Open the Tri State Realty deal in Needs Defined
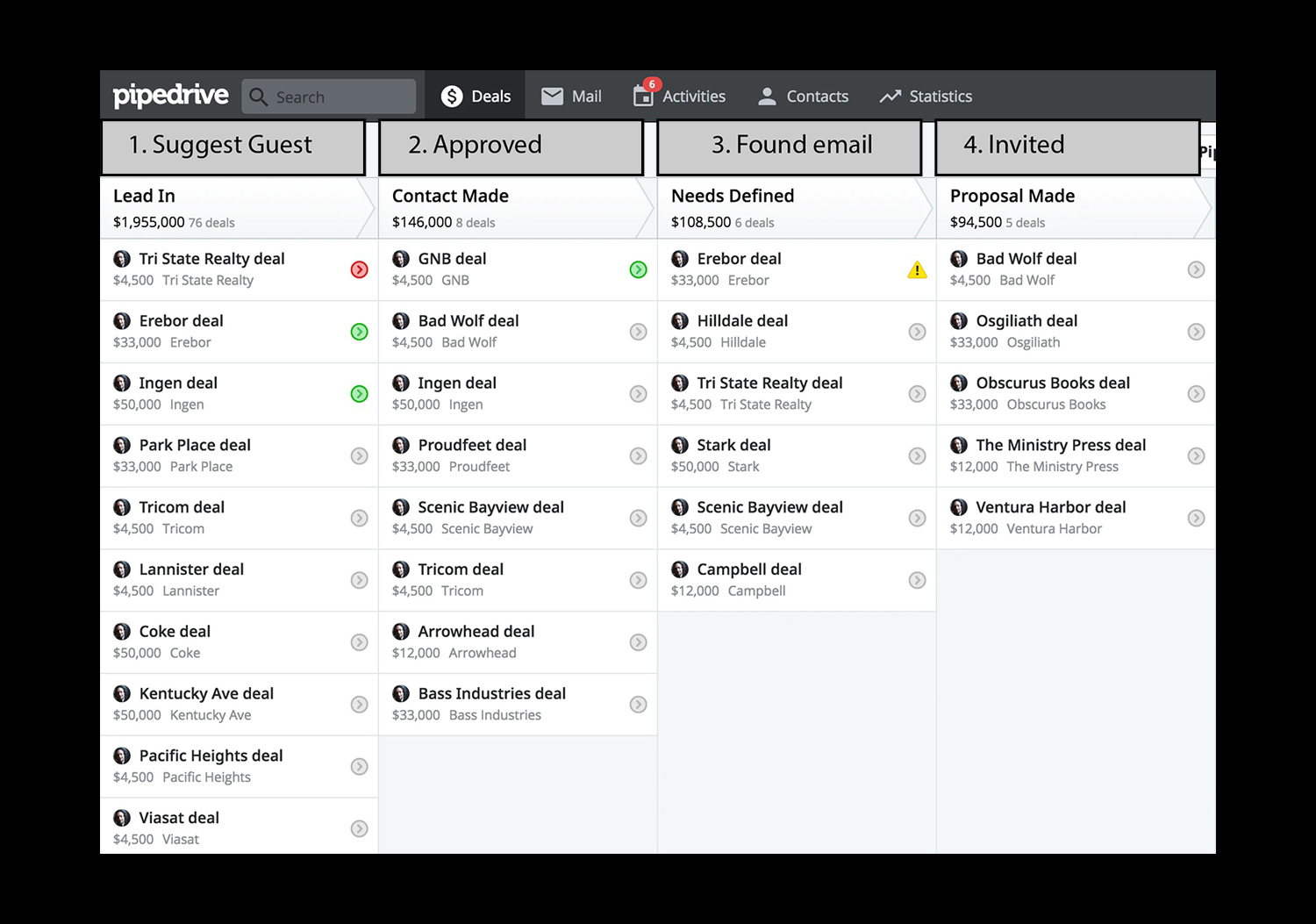The width and height of the screenshot is (1316, 924). click(x=797, y=394)
